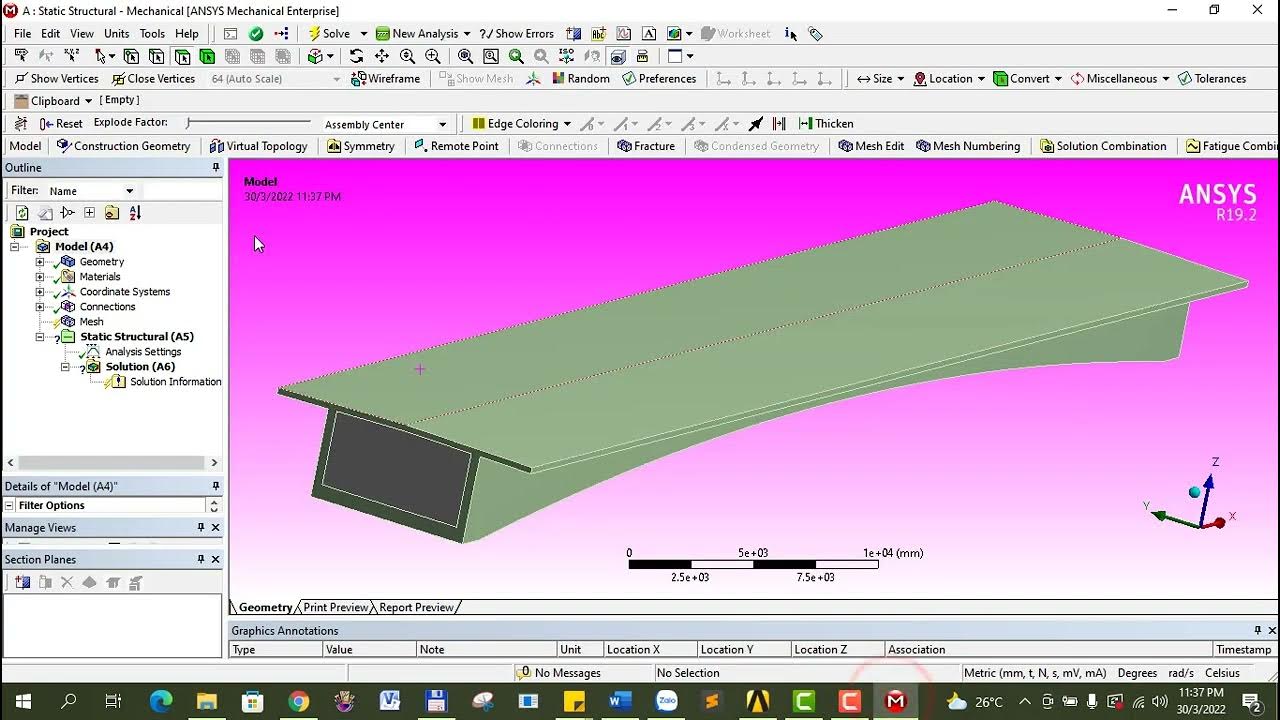Click the Reset explode button
The height and width of the screenshot is (720, 1280).
tap(61, 123)
